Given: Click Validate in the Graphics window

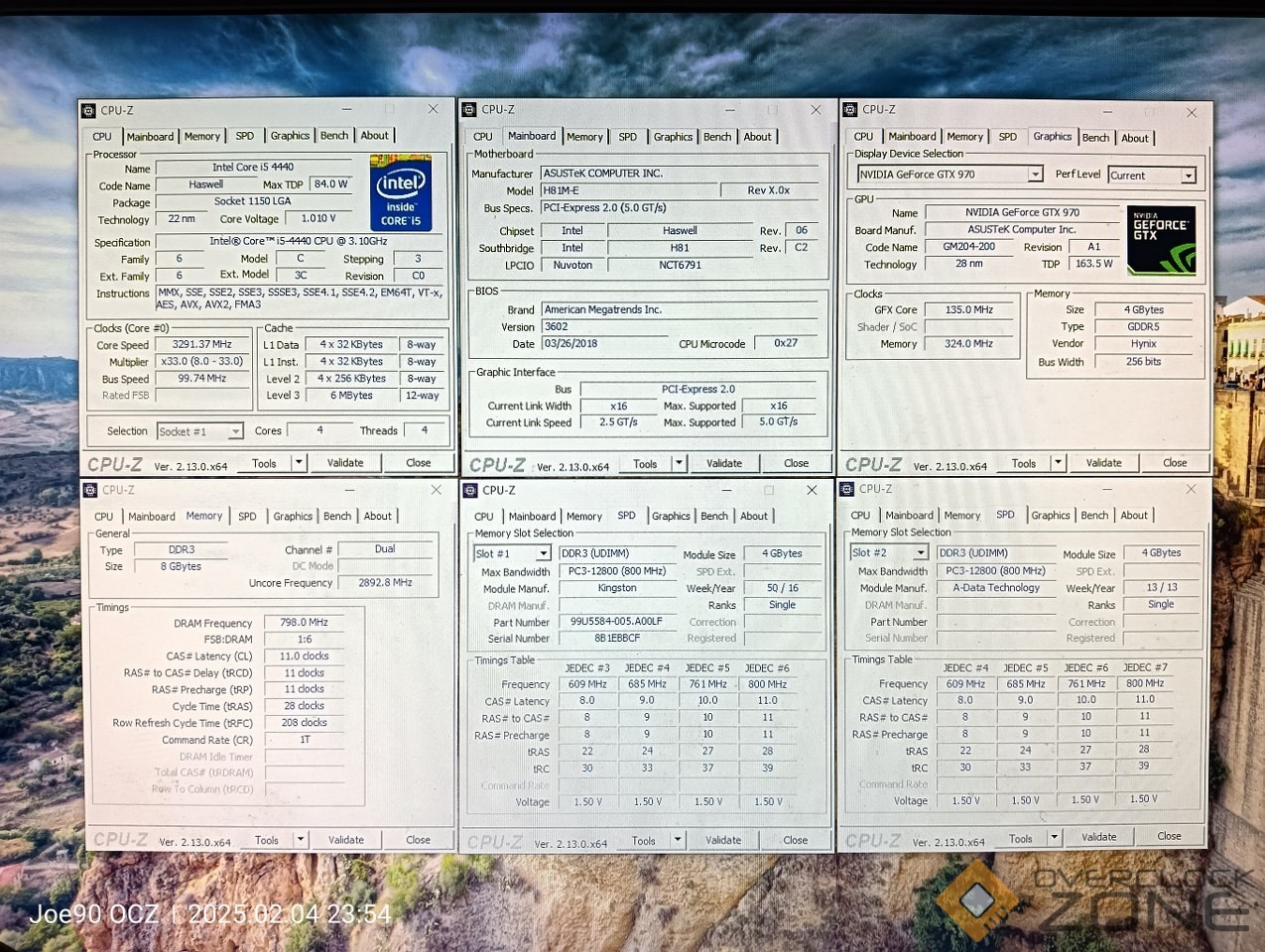Looking at the screenshot, I should 1104,463.
